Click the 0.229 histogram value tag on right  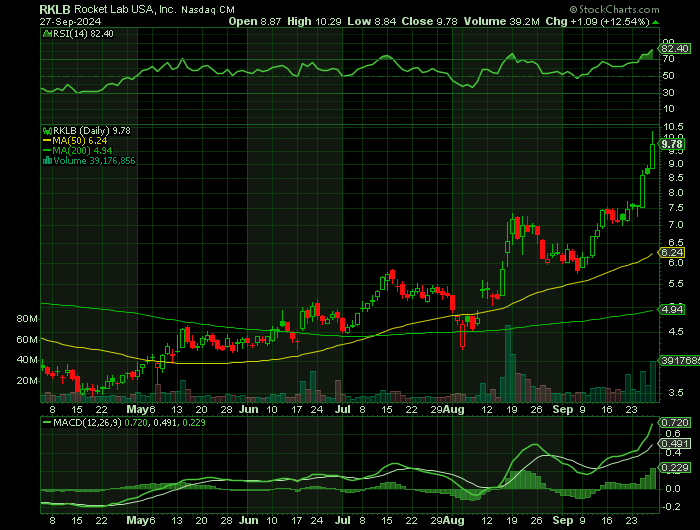click(x=675, y=467)
